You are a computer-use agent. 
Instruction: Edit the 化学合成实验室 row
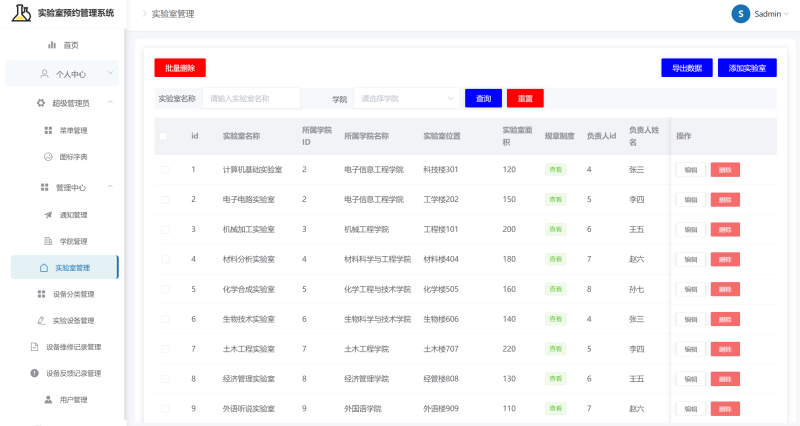point(691,289)
